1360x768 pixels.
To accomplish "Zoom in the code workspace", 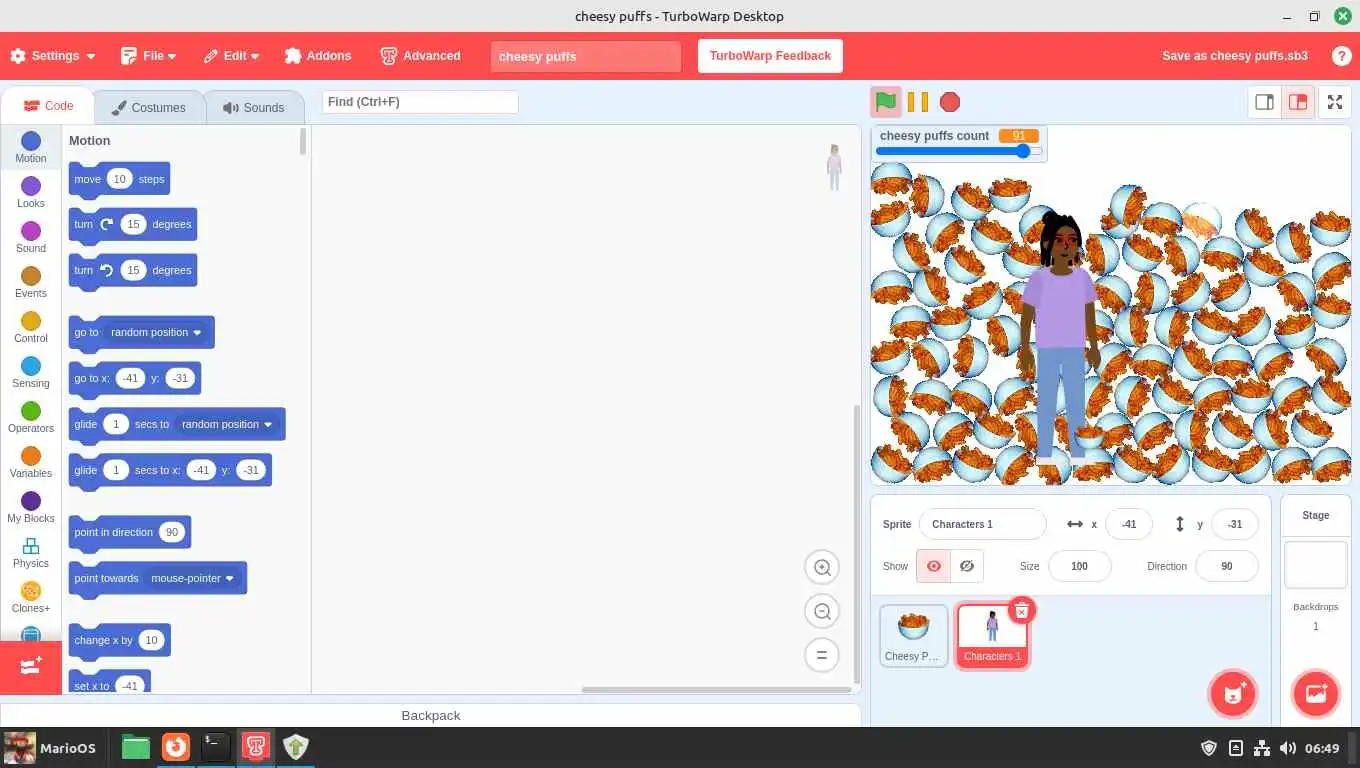I will [822, 568].
